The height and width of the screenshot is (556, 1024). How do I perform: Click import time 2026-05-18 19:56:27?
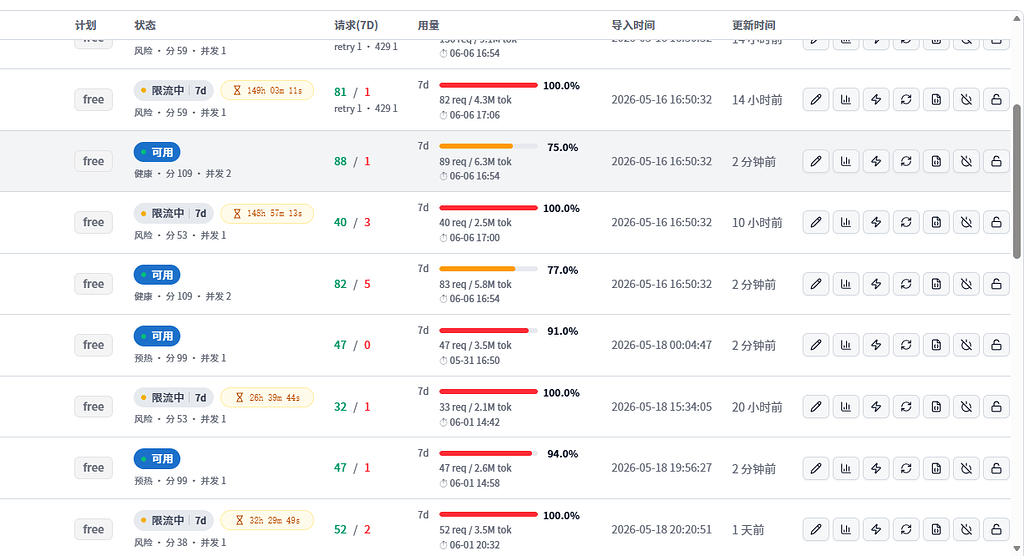click(662, 468)
